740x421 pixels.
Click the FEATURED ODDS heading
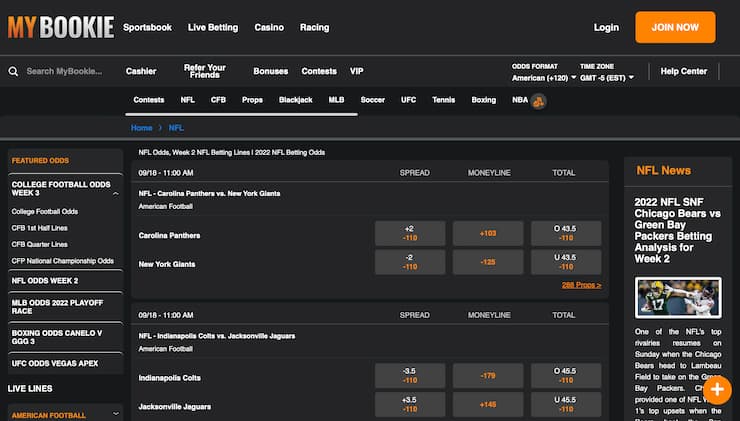click(x=40, y=160)
